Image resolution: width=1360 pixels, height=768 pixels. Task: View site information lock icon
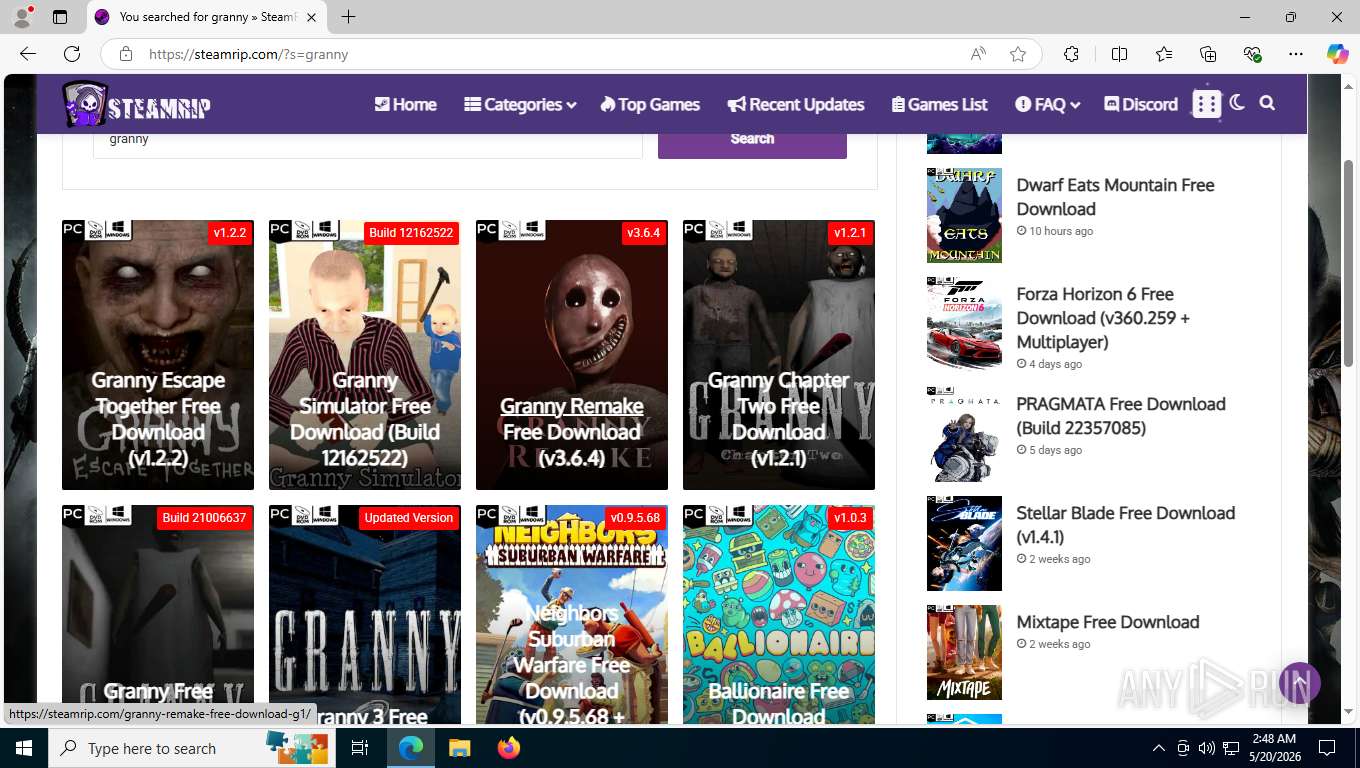[126, 54]
